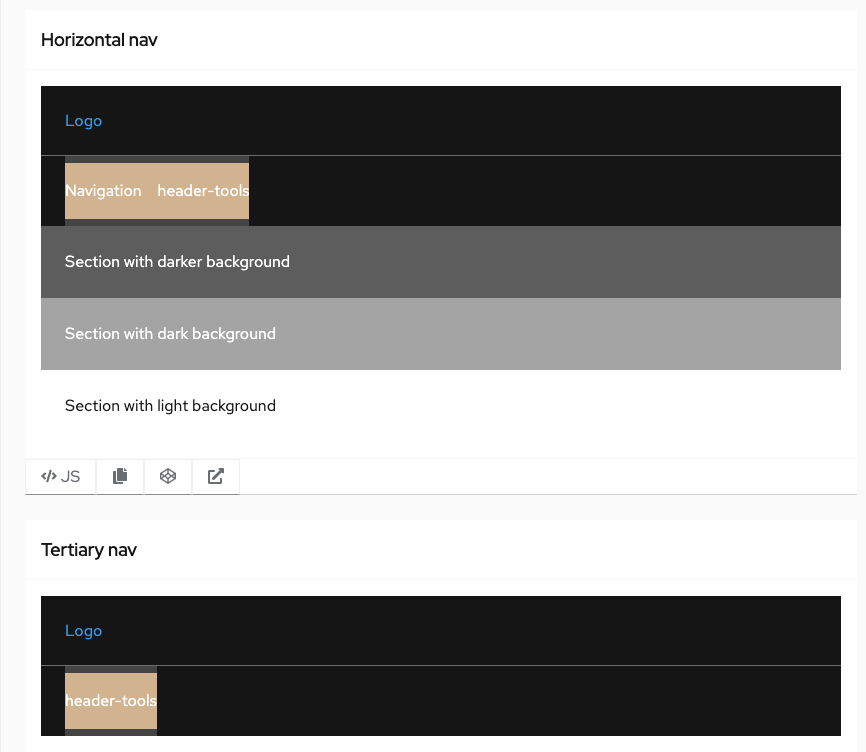This screenshot has width=866, height=752.
Task: Open example in CodeSandbox icon
Action: click(x=168, y=476)
